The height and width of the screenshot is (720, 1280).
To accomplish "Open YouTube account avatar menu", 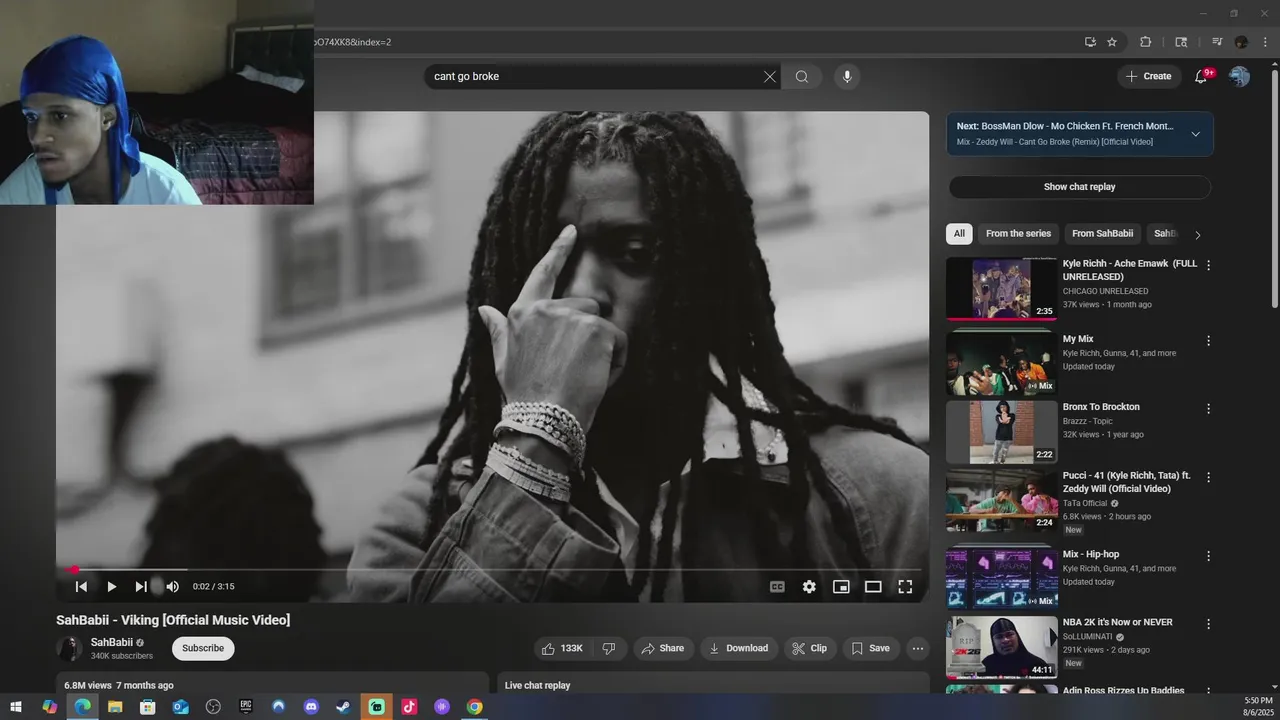I will (x=1239, y=76).
